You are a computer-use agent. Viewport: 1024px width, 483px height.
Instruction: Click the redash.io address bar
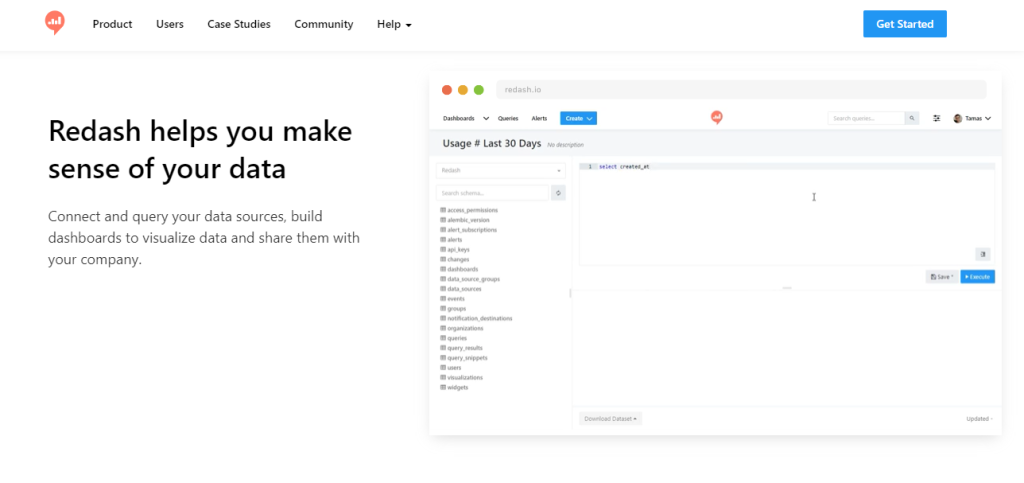(741, 89)
